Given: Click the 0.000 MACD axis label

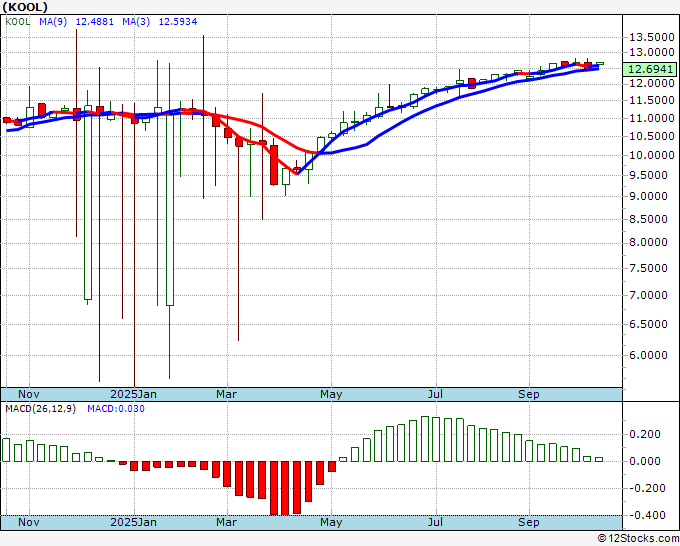Looking at the screenshot, I should click(647, 461).
